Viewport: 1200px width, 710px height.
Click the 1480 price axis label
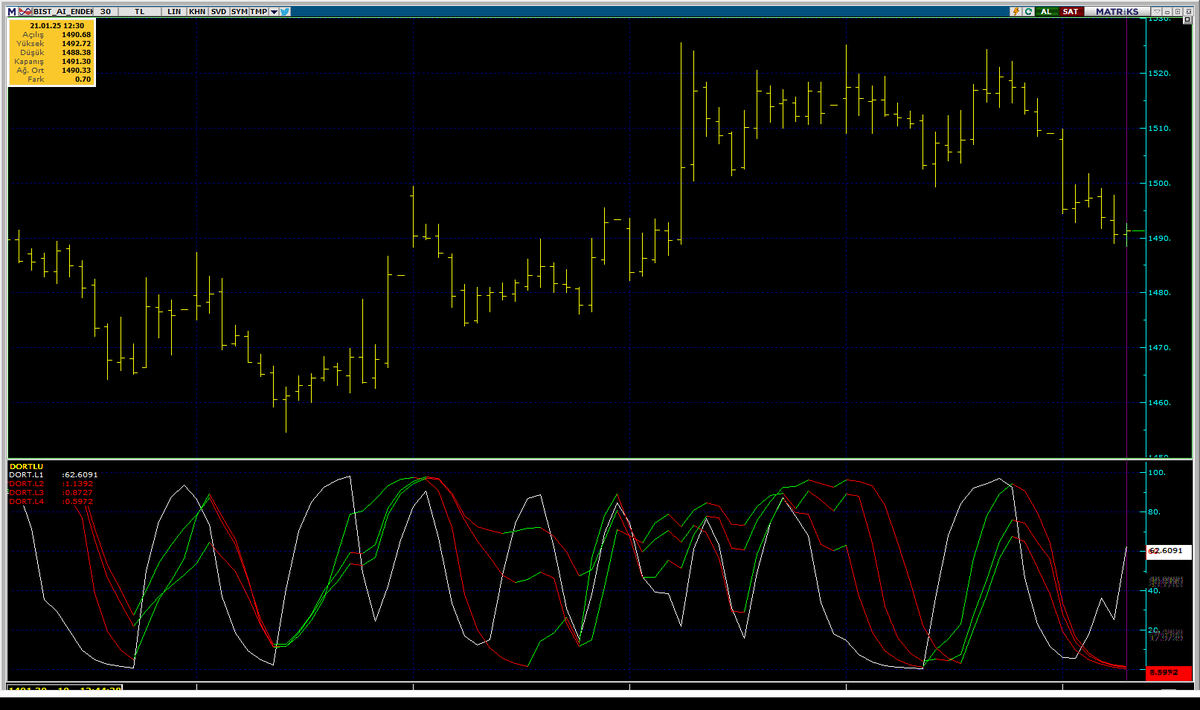click(x=1159, y=293)
